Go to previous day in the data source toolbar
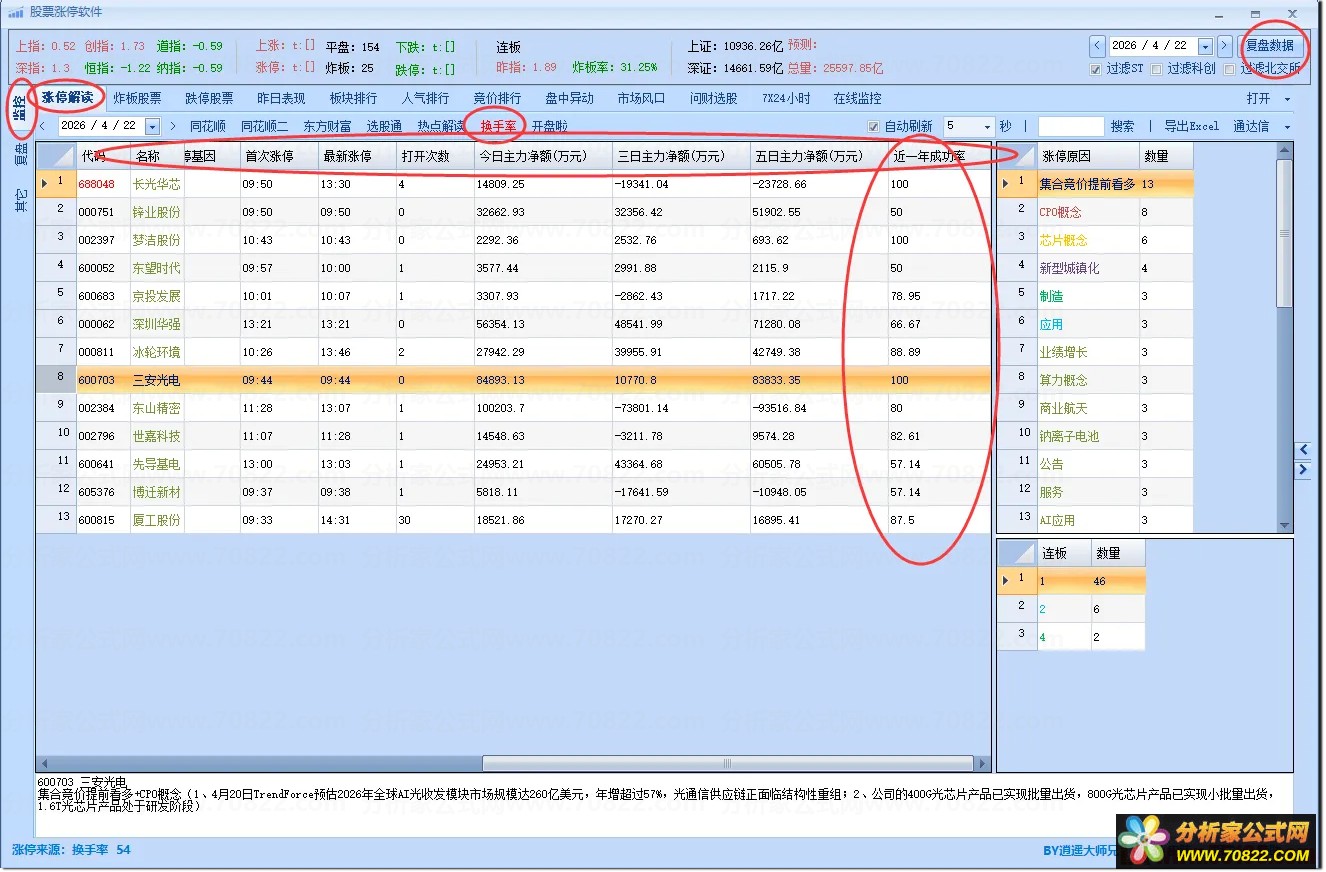 pos(42,127)
